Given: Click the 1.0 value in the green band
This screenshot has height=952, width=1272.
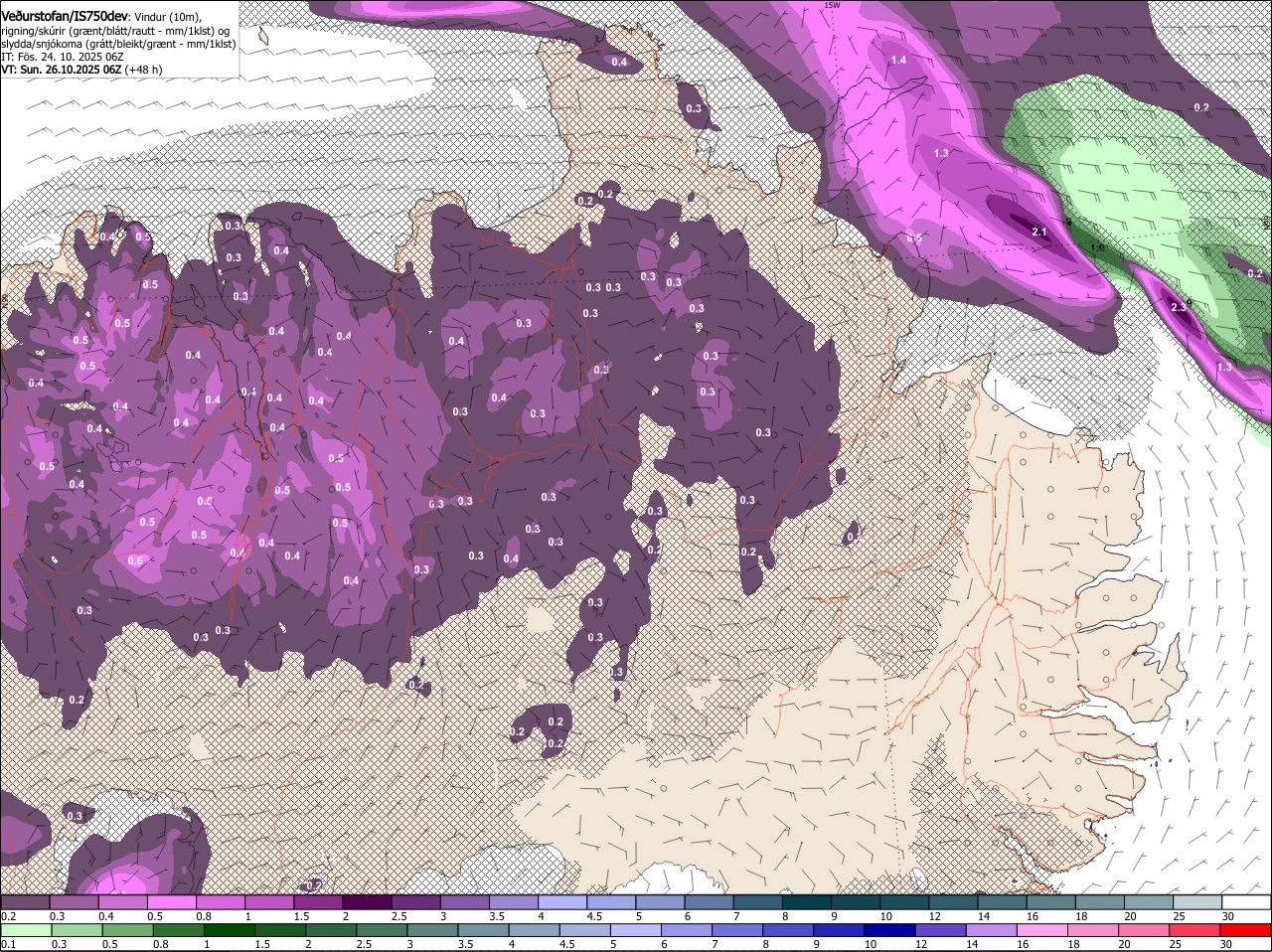Looking at the screenshot, I should pos(1098,247).
